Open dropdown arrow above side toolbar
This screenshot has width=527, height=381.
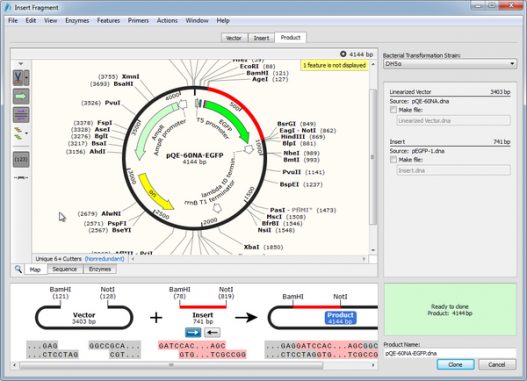21,64
